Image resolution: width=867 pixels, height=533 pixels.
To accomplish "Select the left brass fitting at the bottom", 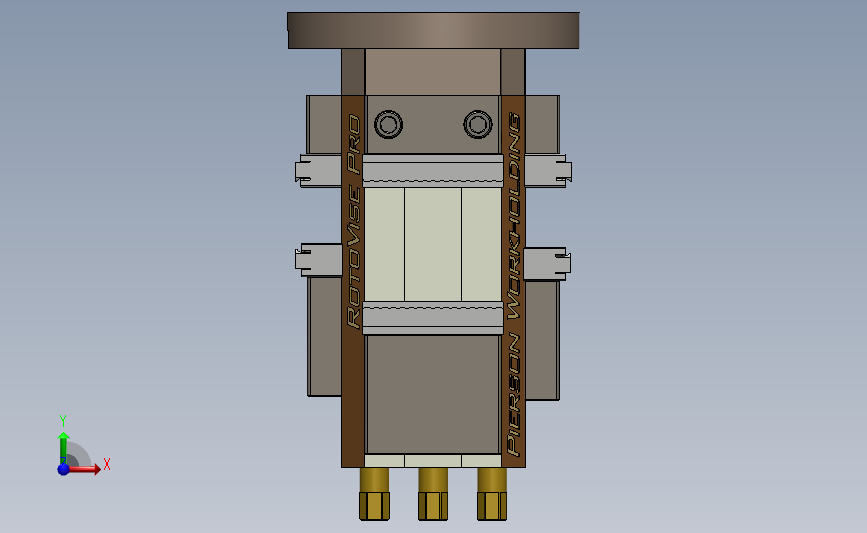I will click(x=374, y=494).
